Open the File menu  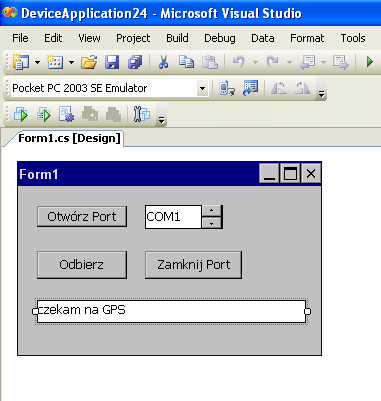coord(20,38)
